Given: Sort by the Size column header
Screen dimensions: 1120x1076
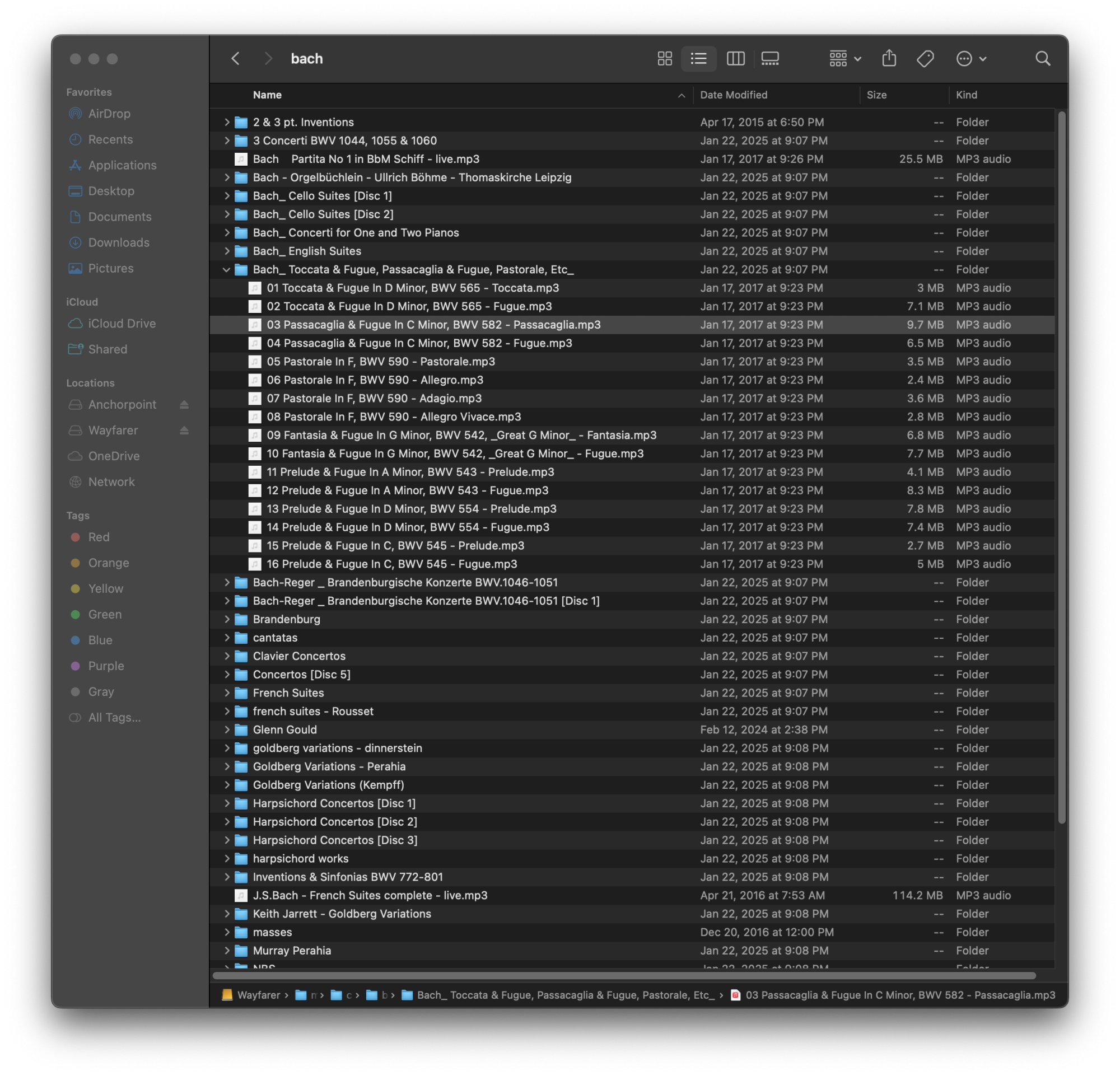Looking at the screenshot, I should [x=876, y=95].
